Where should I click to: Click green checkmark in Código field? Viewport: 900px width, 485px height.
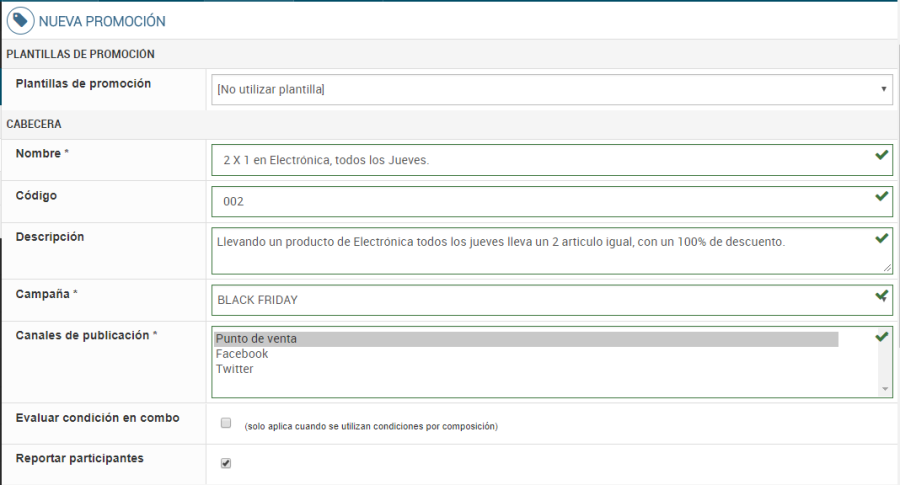[881, 196]
